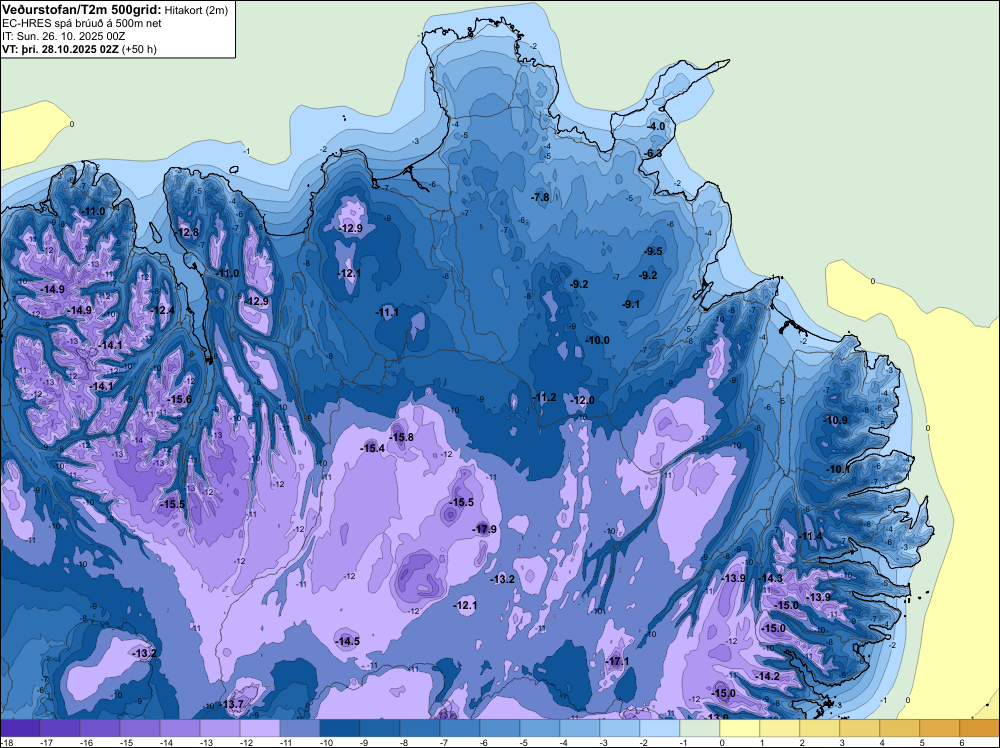This screenshot has height=748, width=1000.
Task: Select the -11.4 temperature reading
Action: (x=811, y=536)
